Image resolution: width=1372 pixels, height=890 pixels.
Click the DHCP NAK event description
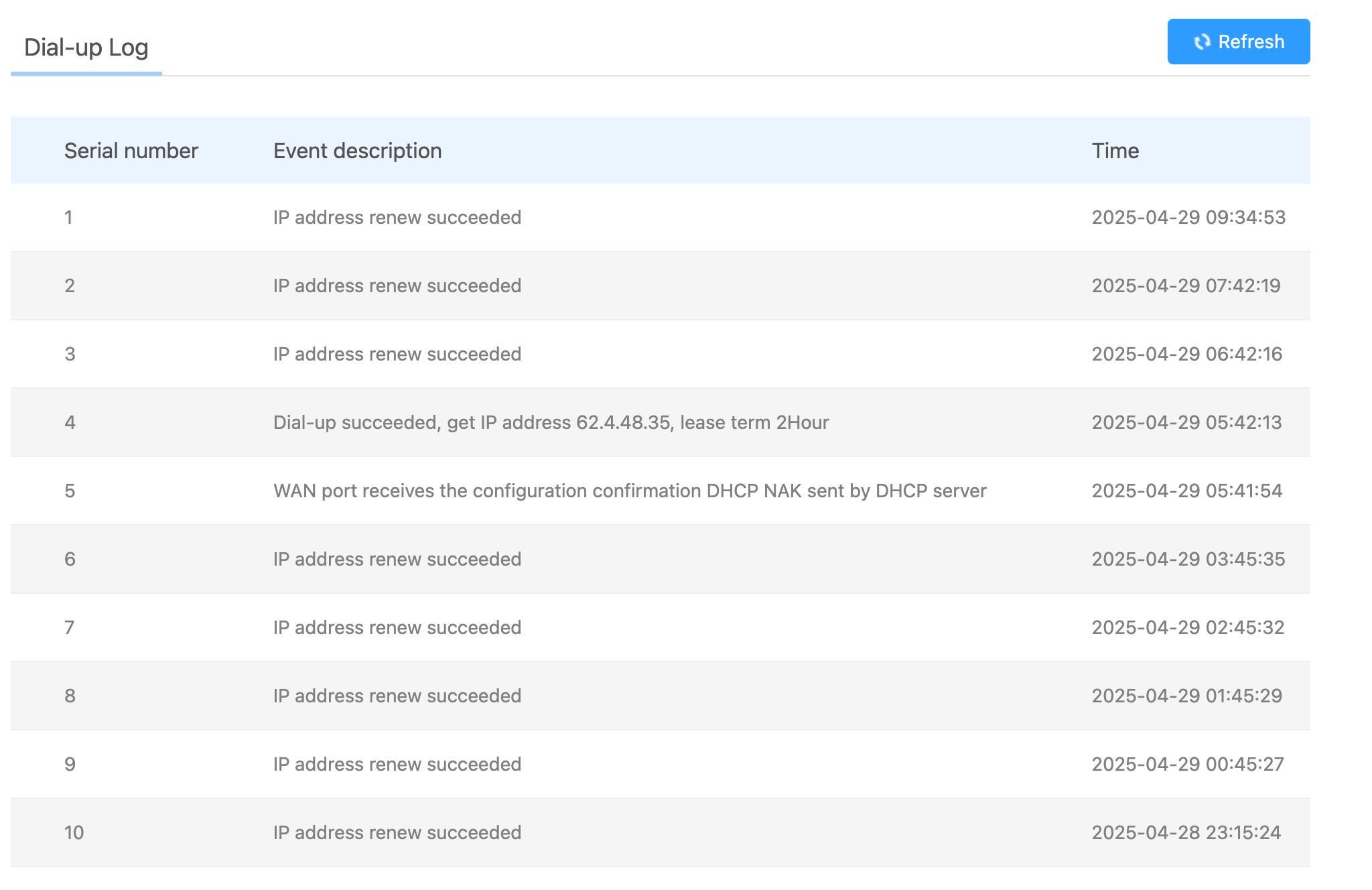coord(629,491)
